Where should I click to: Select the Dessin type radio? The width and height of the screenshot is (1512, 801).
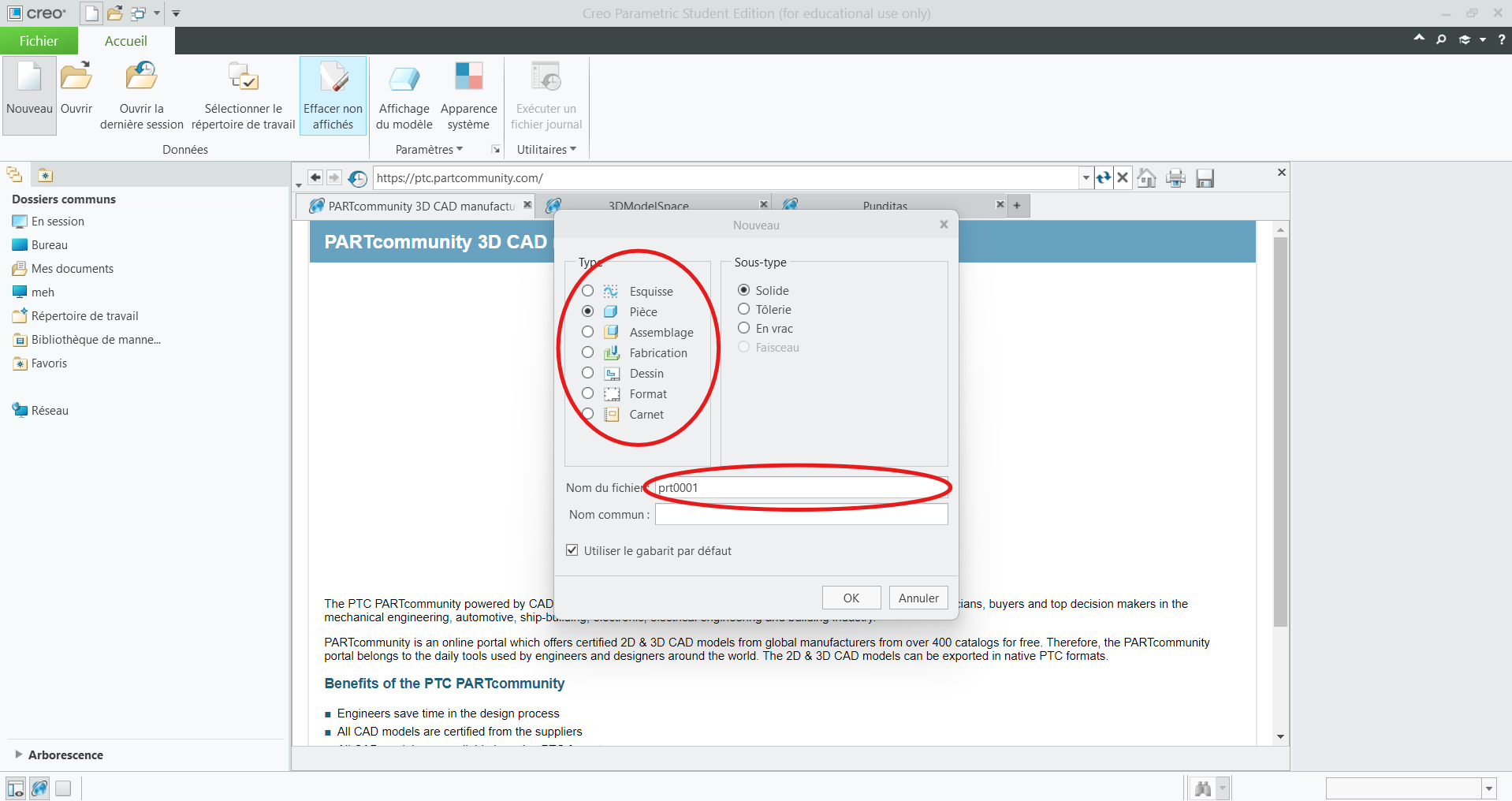click(587, 373)
